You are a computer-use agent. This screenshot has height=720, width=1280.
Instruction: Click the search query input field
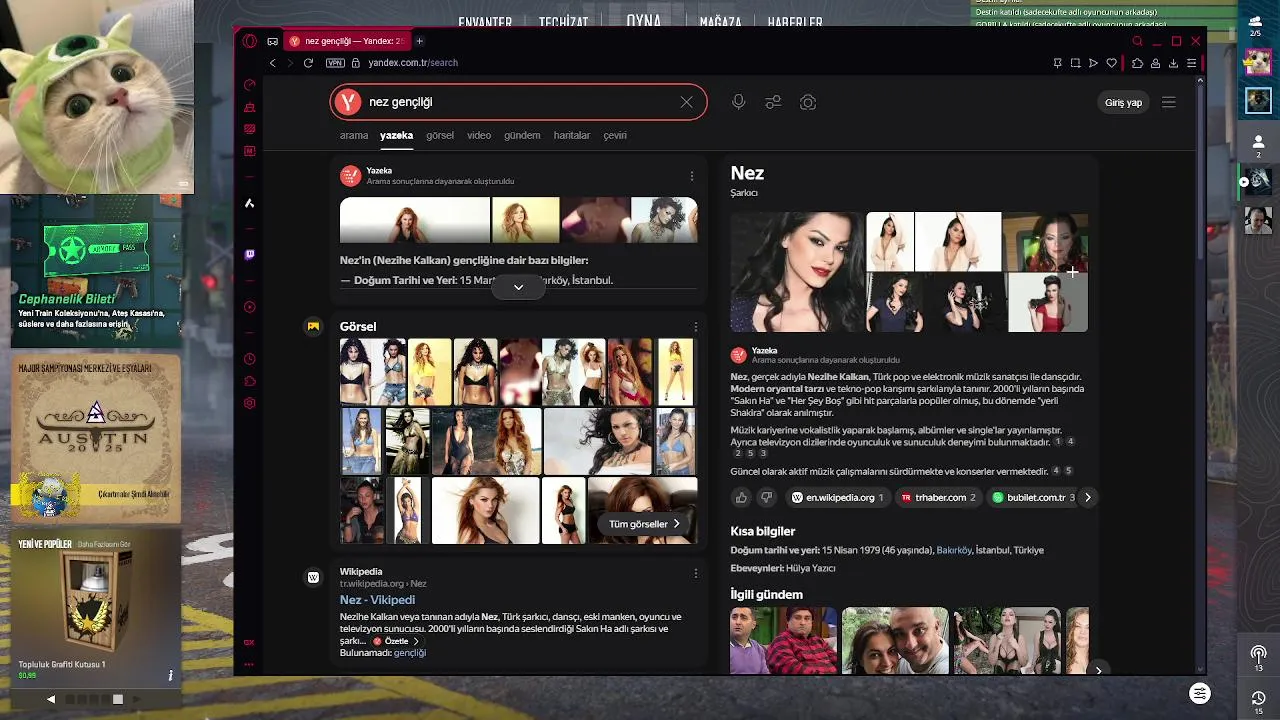point(518,102)
